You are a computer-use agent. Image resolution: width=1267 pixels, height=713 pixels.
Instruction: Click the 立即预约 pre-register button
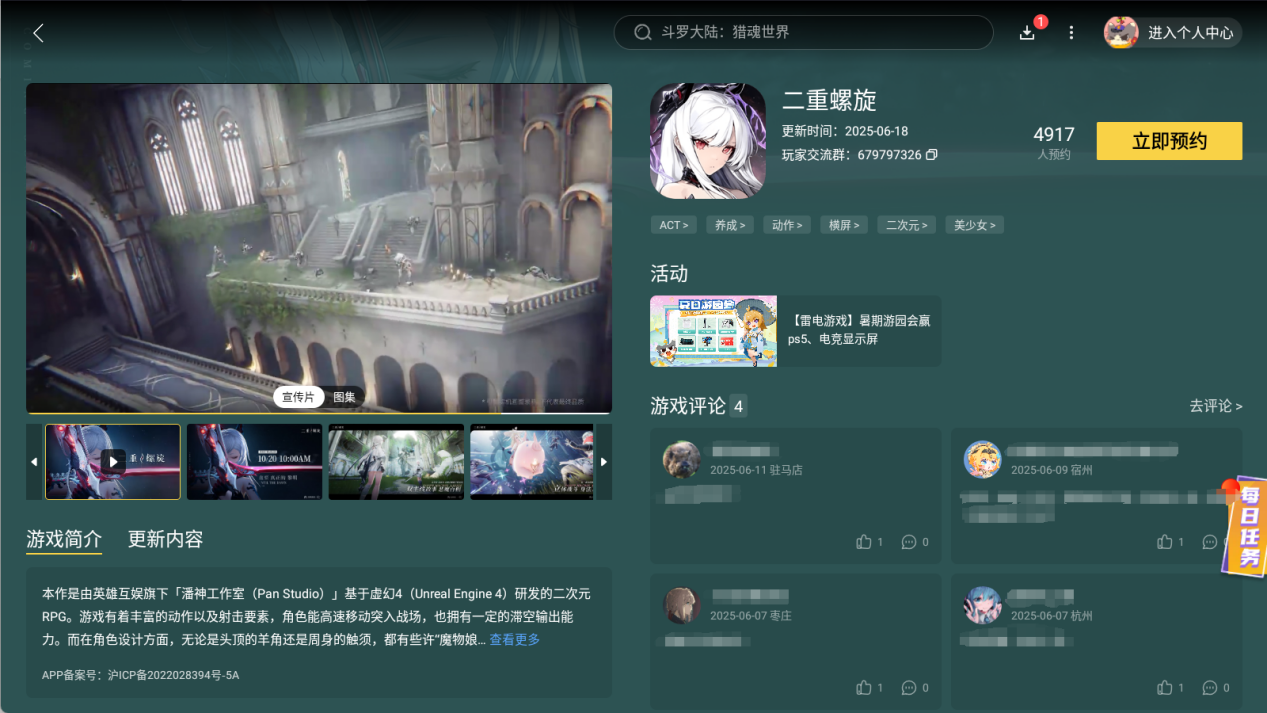1168,140
